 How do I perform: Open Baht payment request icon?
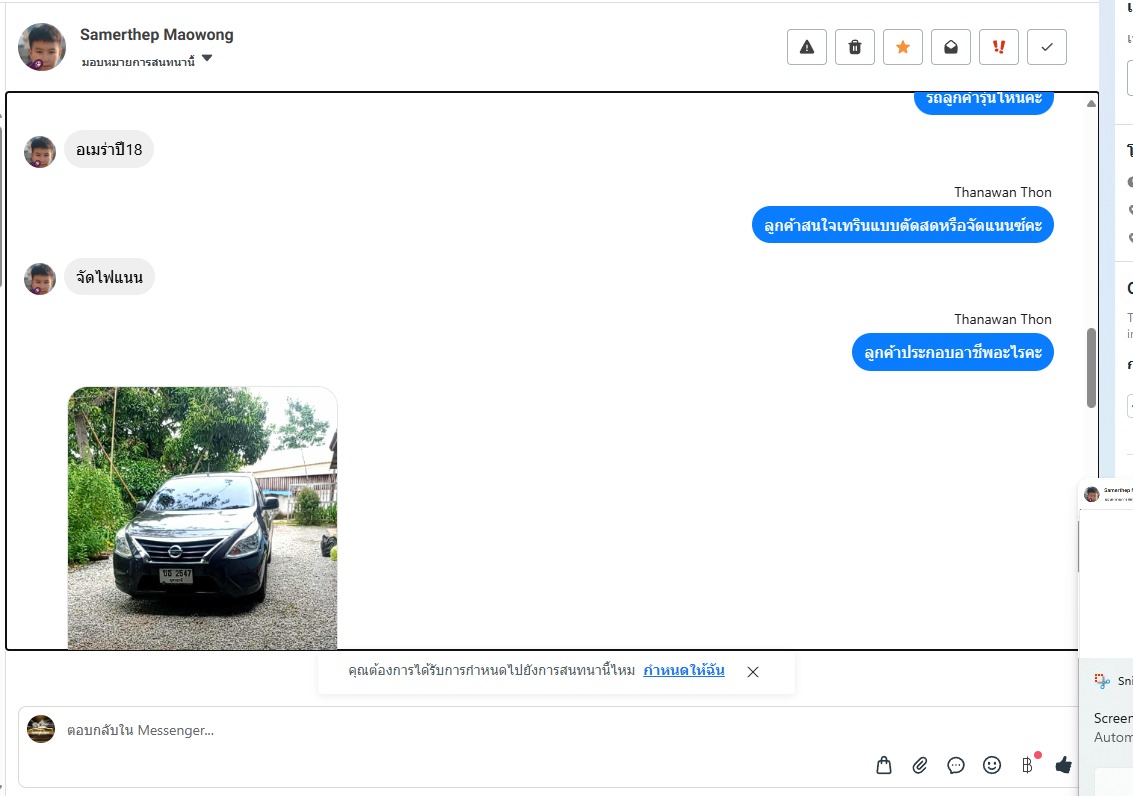[x=1028, y=765]
